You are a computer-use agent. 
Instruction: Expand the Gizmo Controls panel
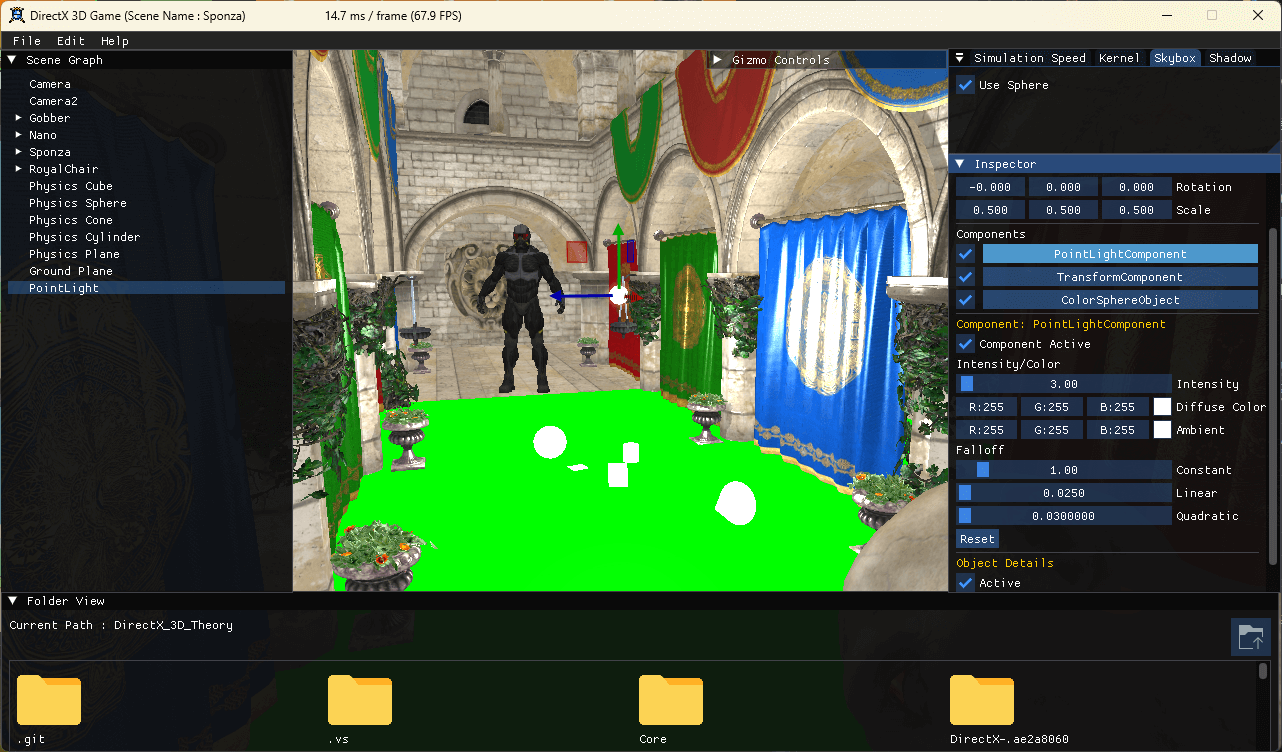(718, 58)
